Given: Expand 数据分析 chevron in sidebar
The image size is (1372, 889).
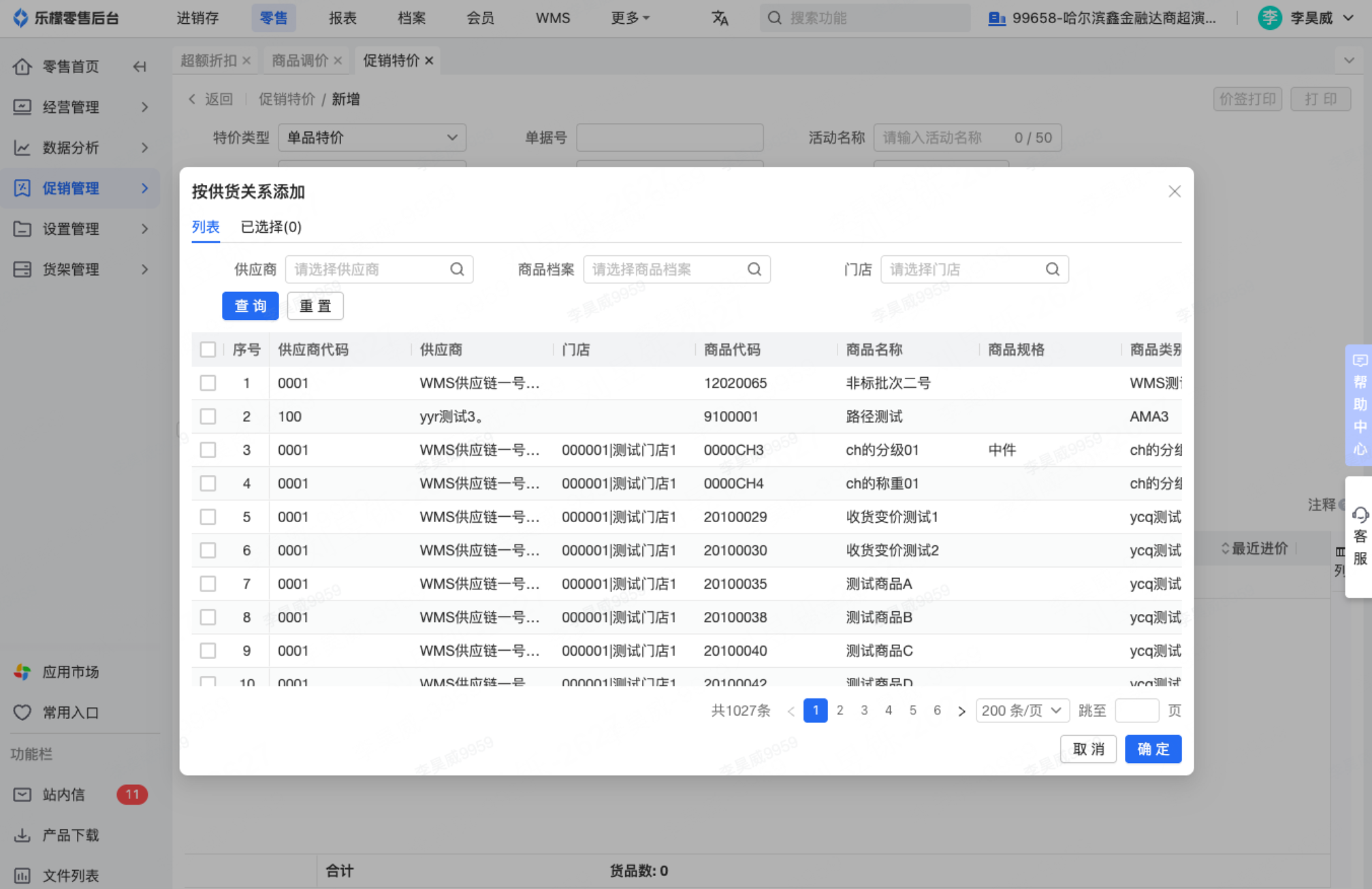Looking at the screenshot, I should pyautogui.click(x=144, y=148).
